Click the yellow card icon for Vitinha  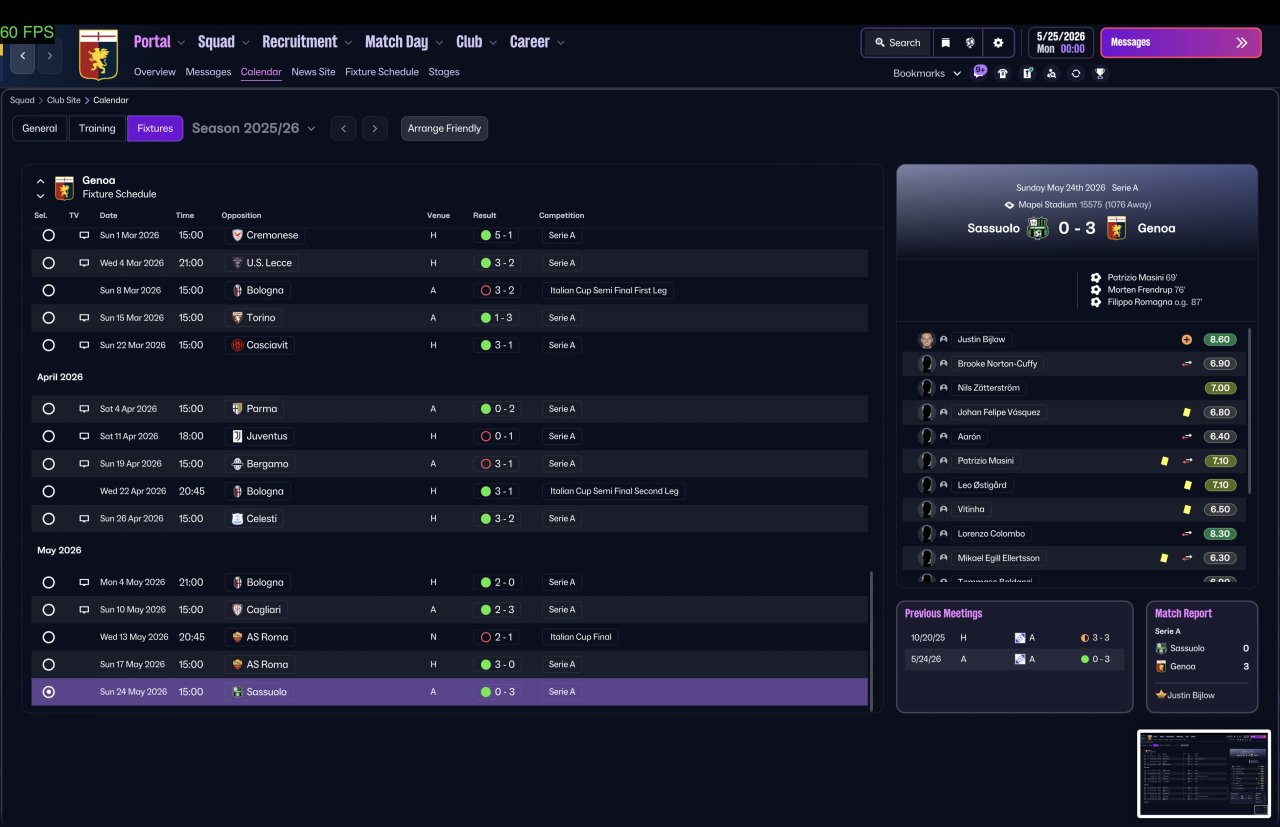coord(1187,509)
